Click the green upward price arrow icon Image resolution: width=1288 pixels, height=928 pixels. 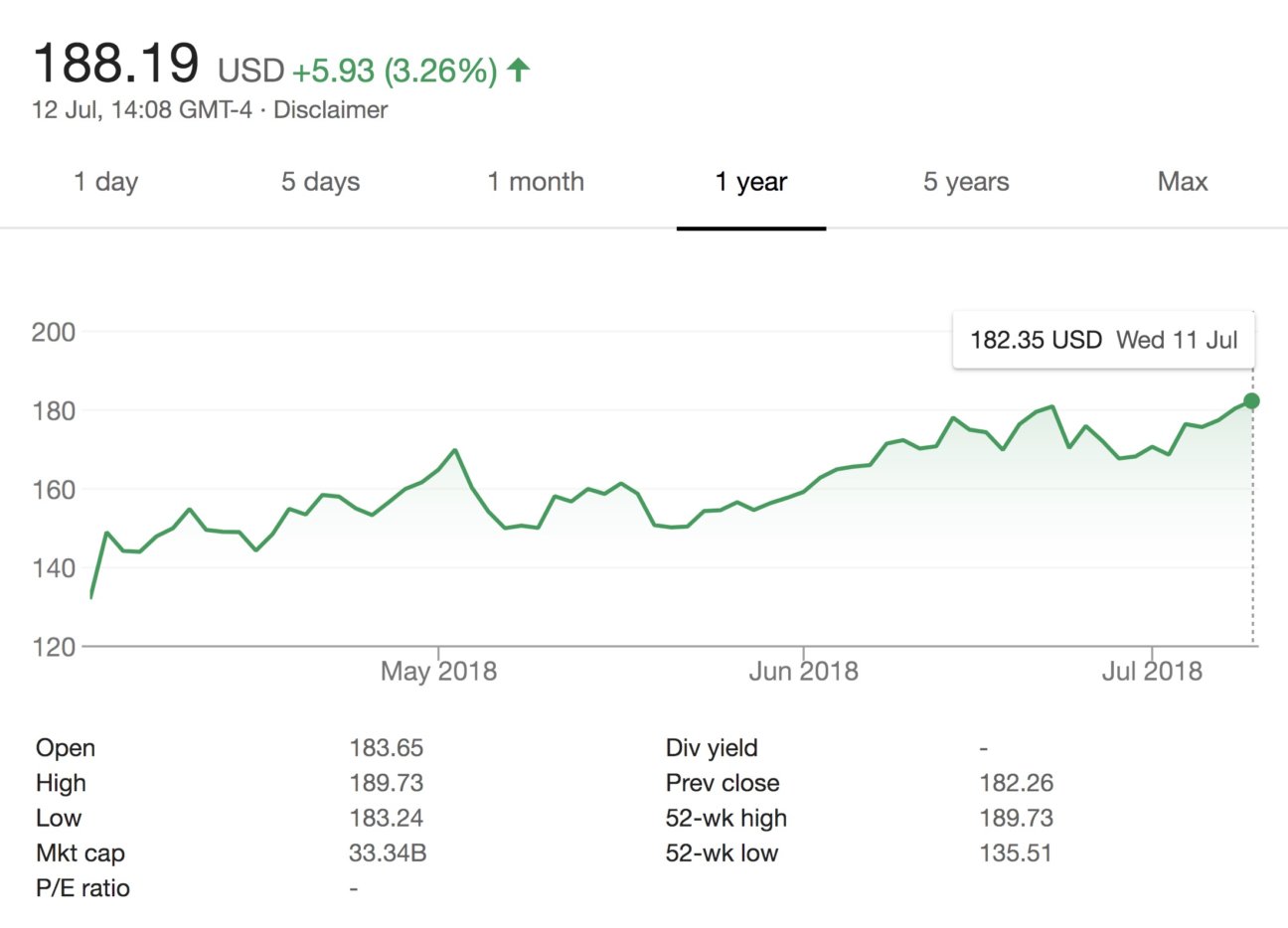pyautogui.click(x=520, y=70)
